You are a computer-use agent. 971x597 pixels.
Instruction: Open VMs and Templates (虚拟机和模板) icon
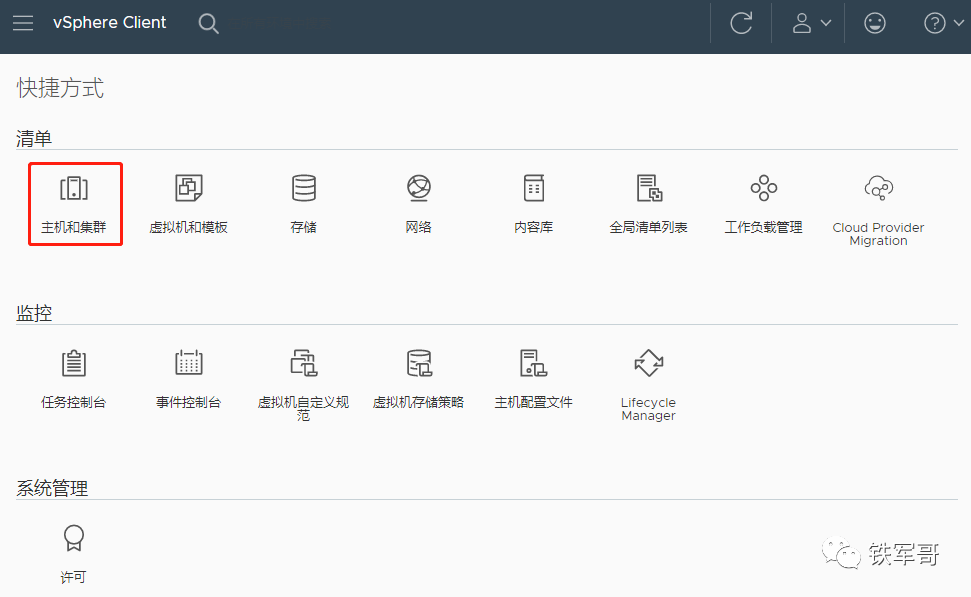click(188, 189)
